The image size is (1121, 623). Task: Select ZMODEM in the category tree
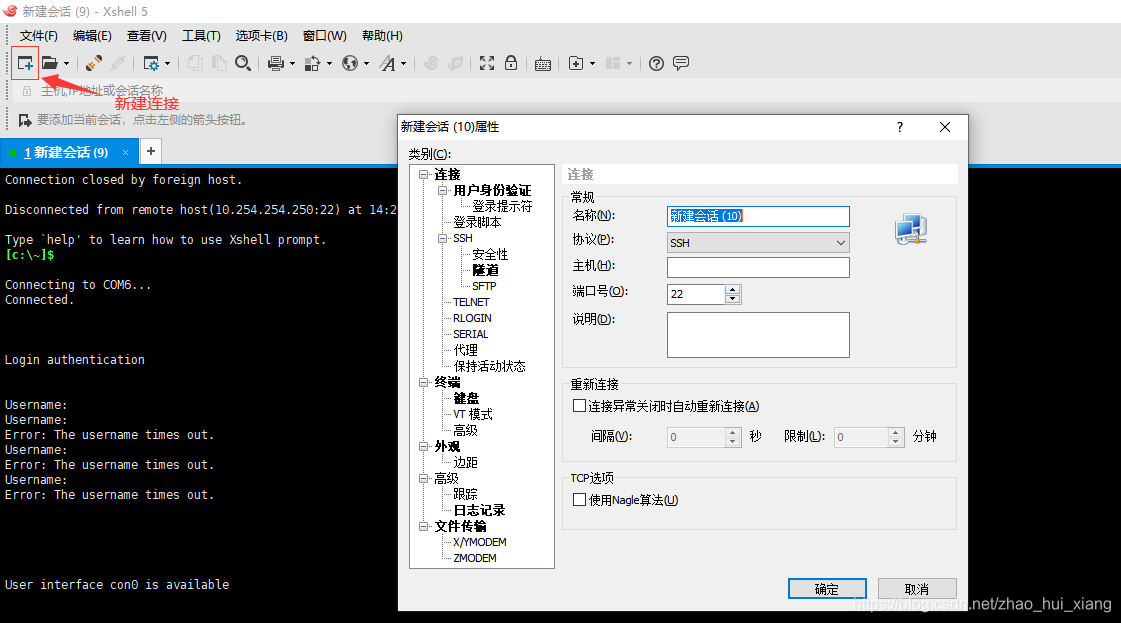tap(475, 558)
